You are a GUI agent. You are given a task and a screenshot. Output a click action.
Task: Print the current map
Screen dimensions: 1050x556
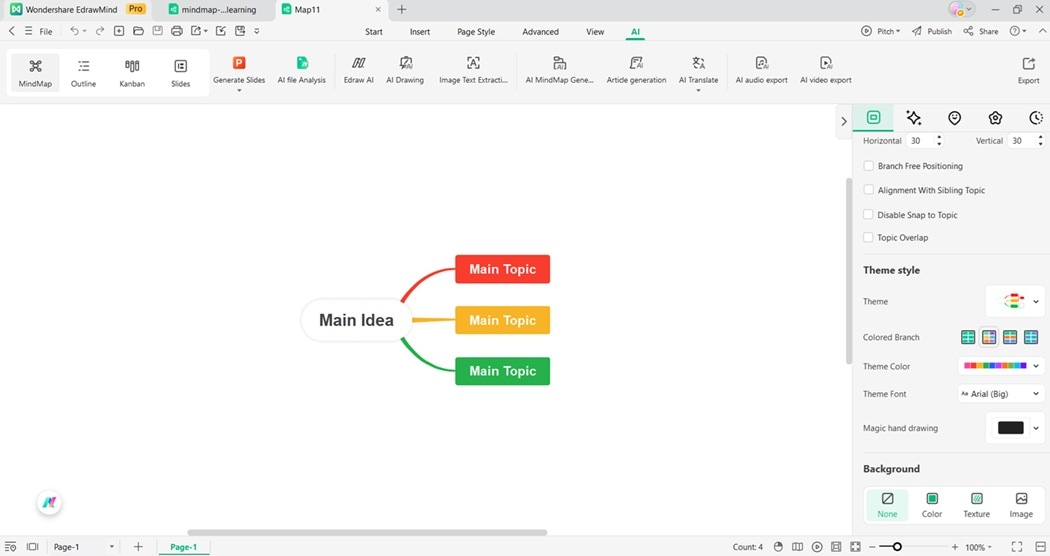(x=177, y=31)
